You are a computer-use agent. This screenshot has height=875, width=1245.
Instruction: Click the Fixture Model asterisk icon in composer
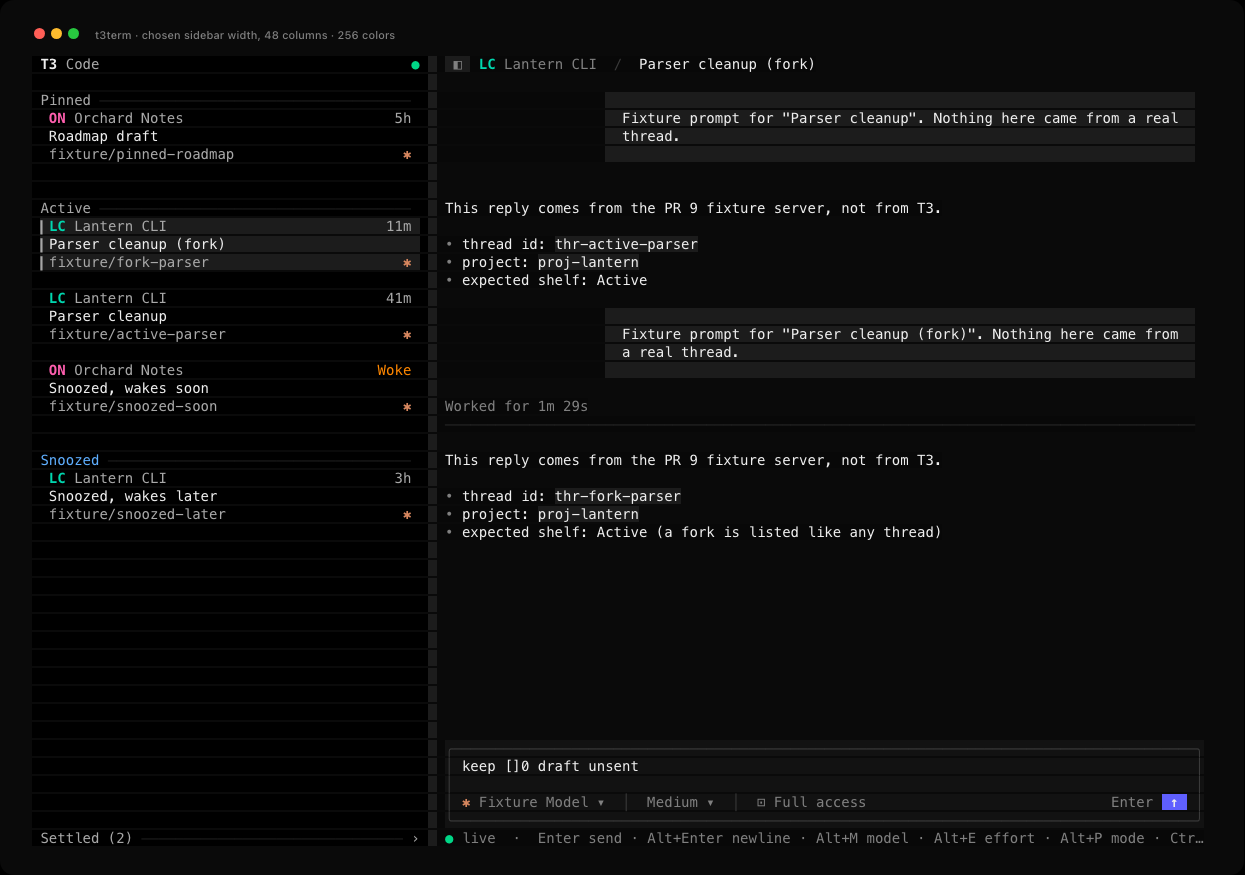point(466,802)
